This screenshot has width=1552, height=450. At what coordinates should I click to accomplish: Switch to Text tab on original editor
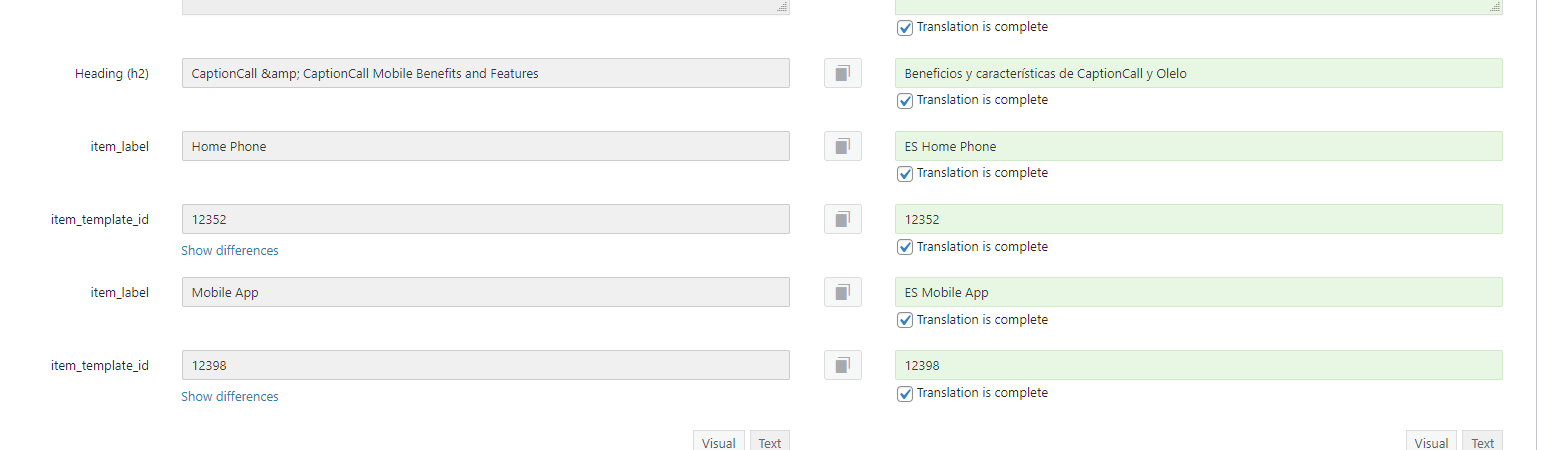pos(770,441)
